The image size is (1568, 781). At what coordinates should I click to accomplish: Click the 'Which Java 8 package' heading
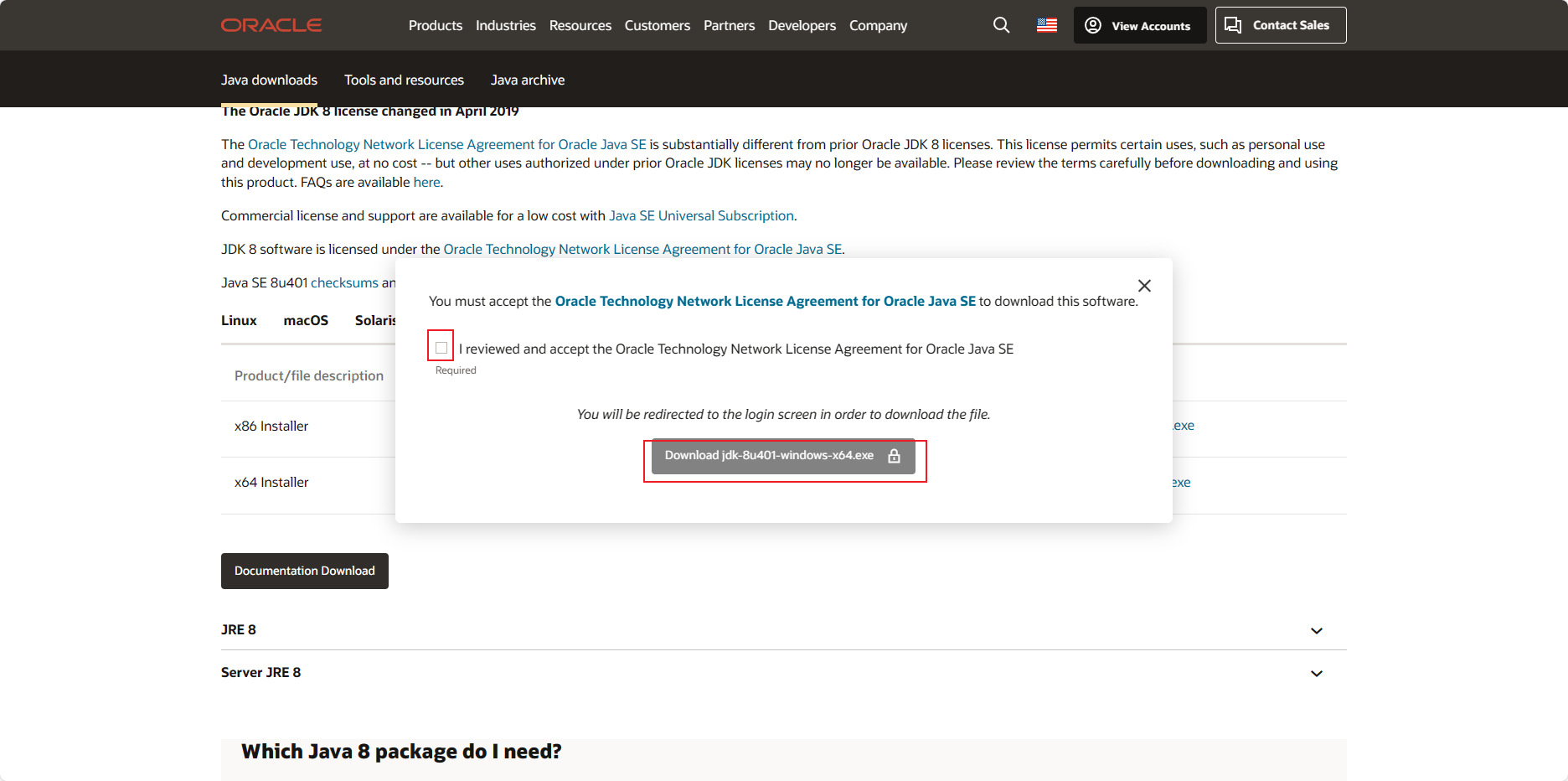(401, 751)
